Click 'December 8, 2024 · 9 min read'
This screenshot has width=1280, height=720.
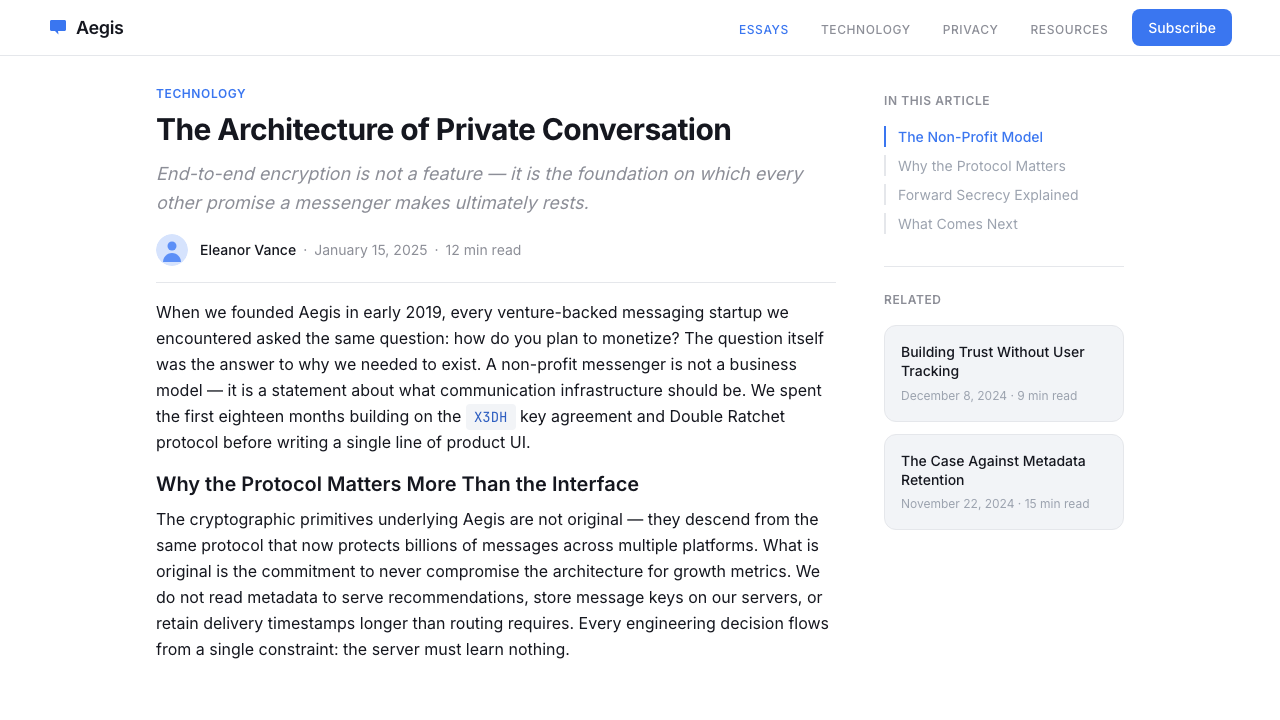pos(989,396)
